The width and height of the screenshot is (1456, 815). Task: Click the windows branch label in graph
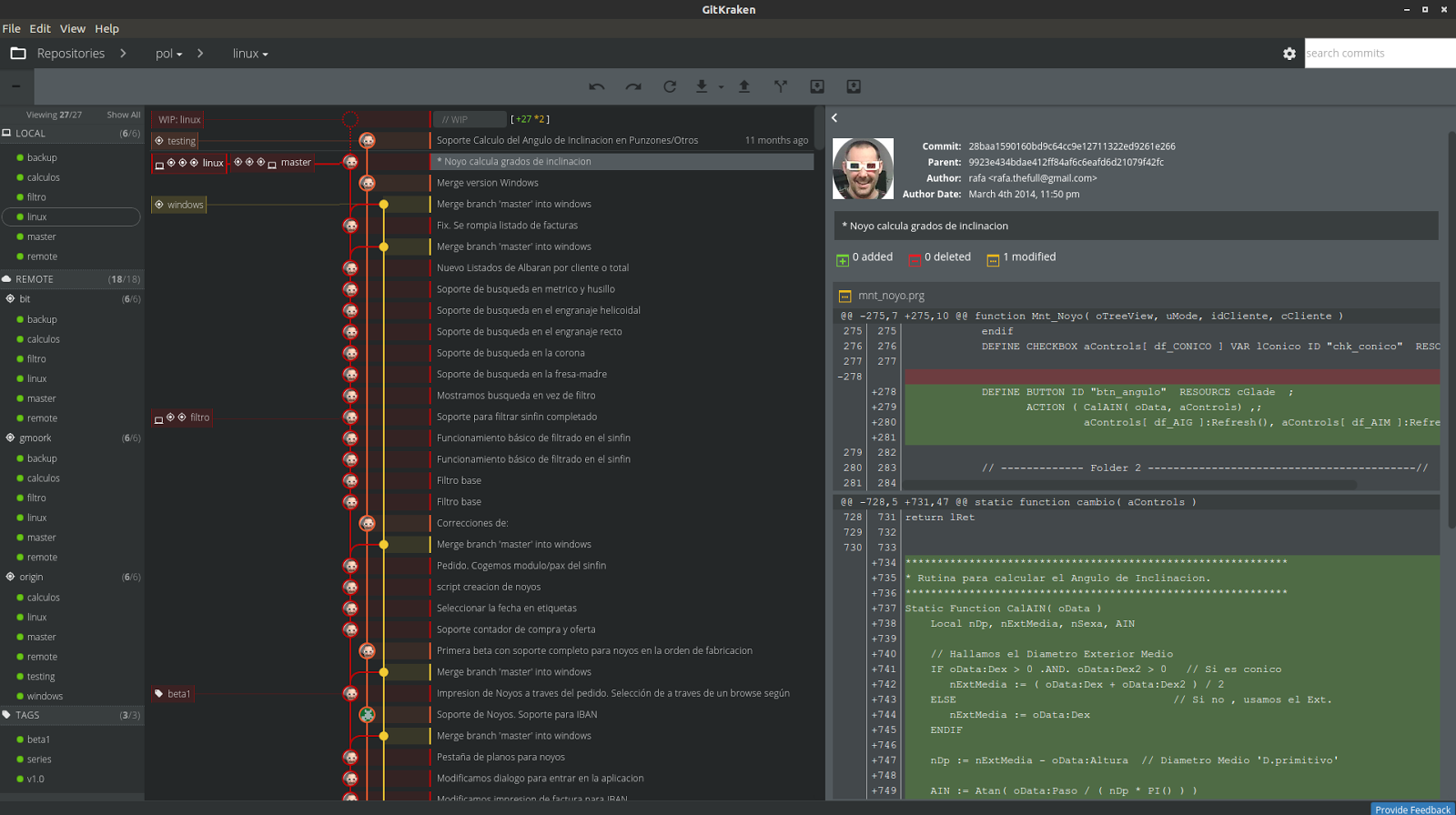(x=179, y=205)
